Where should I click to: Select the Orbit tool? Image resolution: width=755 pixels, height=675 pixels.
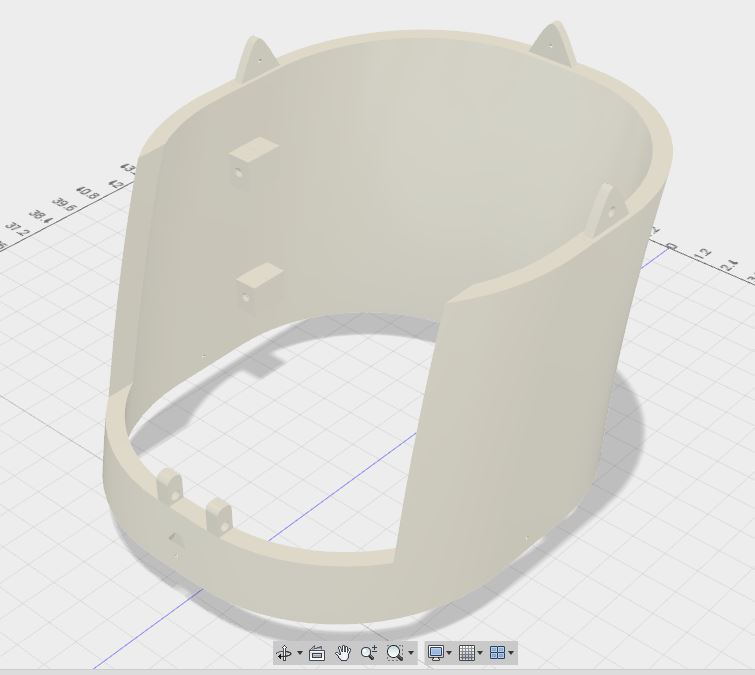(284, 653)
